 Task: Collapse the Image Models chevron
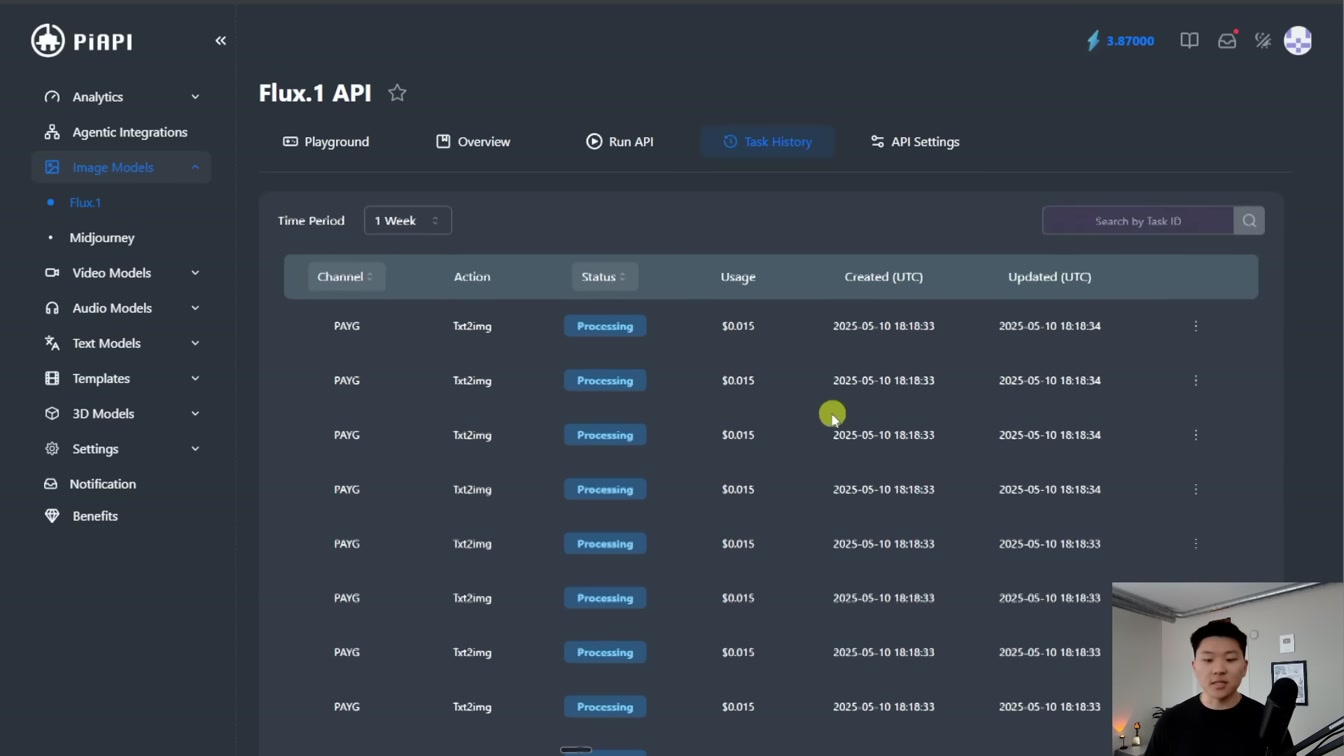coord(195,167)
